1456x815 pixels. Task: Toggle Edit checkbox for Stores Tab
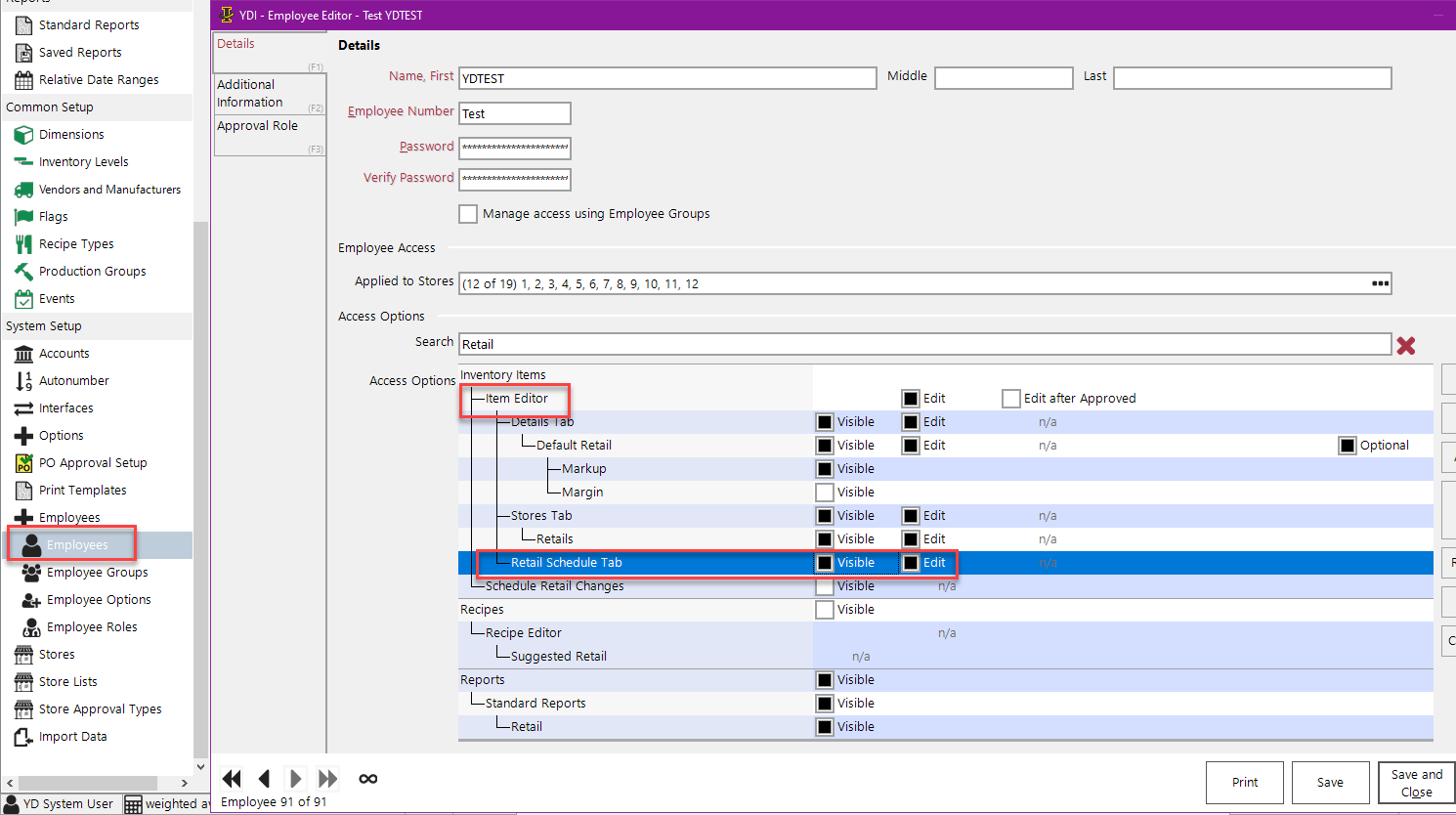(911, 516)
